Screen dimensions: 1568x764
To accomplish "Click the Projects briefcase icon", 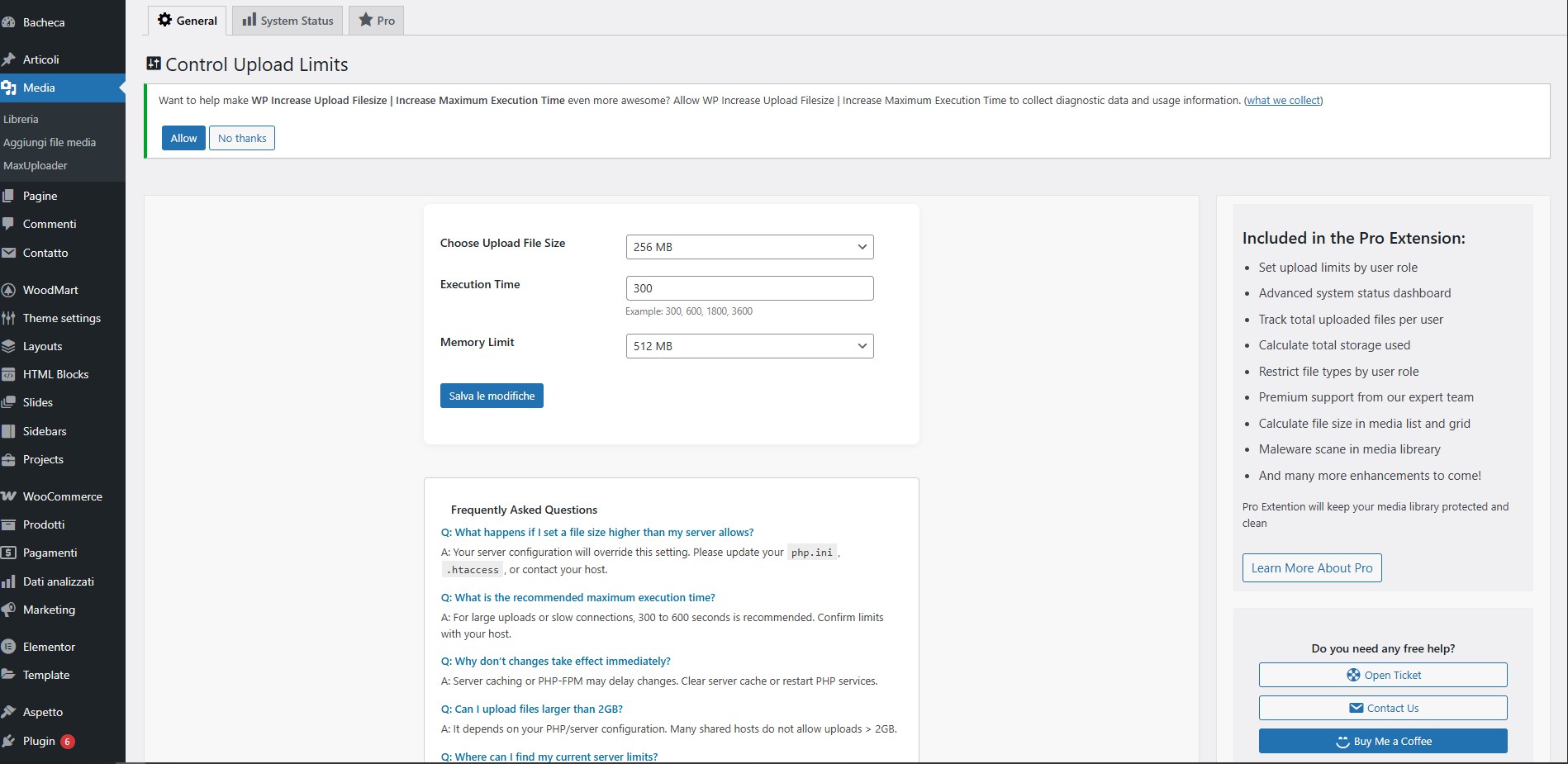I will [8, 459].
